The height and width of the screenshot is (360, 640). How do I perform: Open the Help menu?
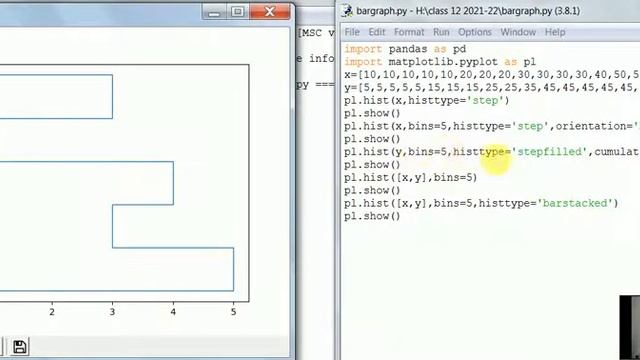click(555, 32)
